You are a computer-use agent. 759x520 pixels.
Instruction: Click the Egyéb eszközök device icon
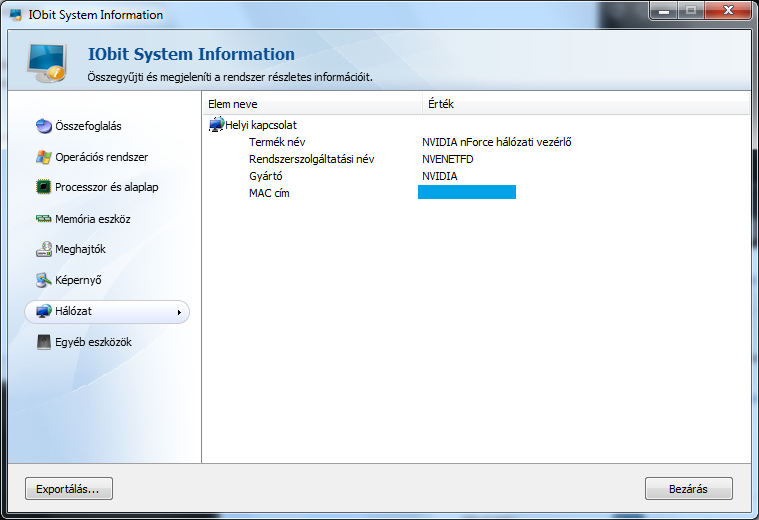[44, 342]
